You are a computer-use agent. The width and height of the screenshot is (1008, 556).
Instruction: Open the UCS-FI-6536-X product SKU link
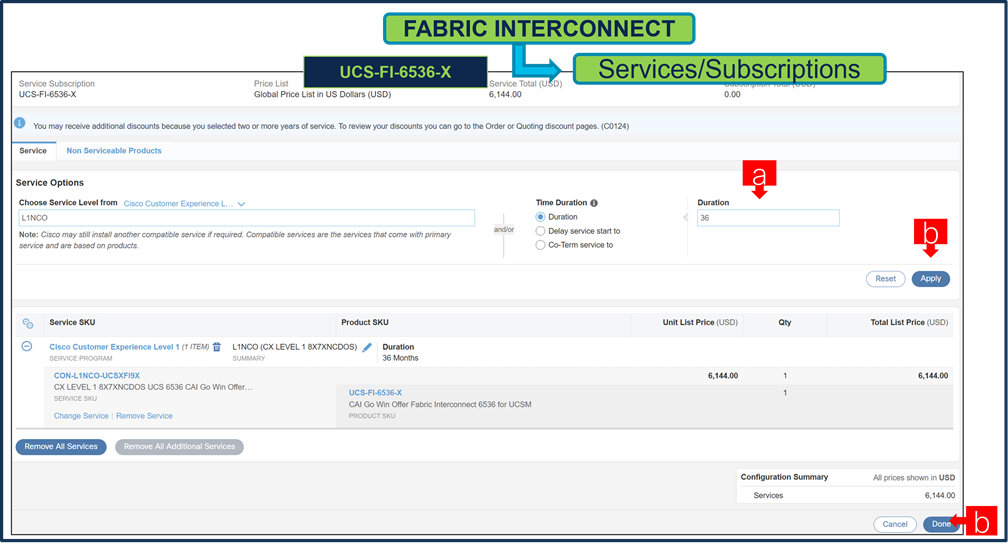tap(375, 393)
